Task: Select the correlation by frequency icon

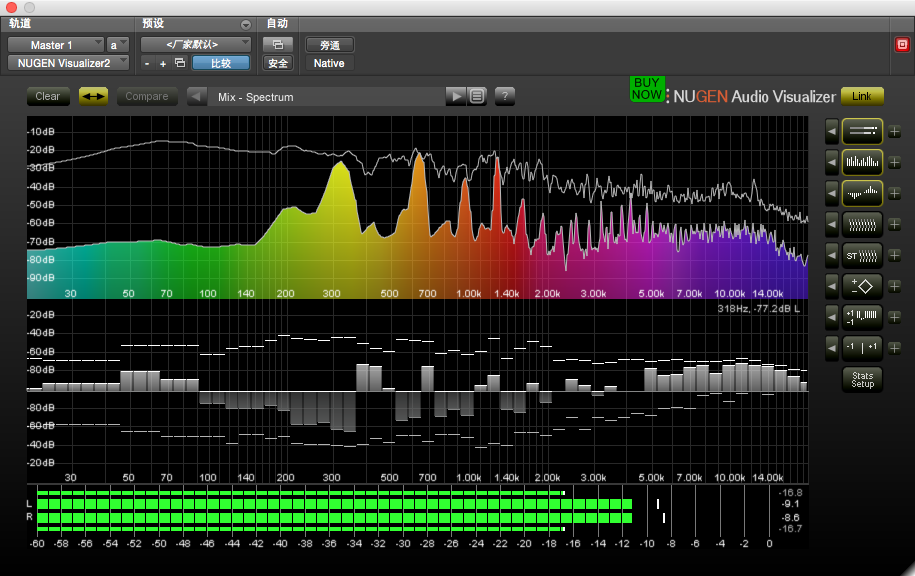Action: (x=862, y=317)
